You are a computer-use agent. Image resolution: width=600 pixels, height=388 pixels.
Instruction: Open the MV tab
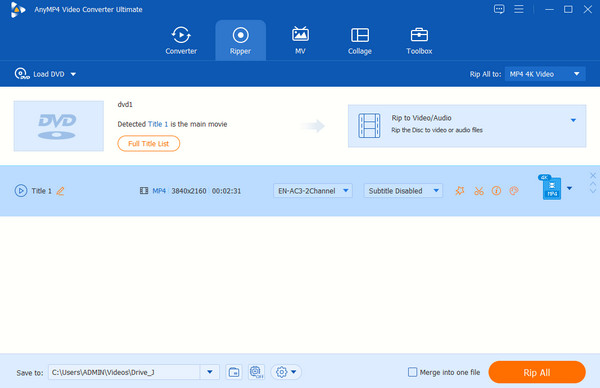pyautogui.click(x=300, y=41)
